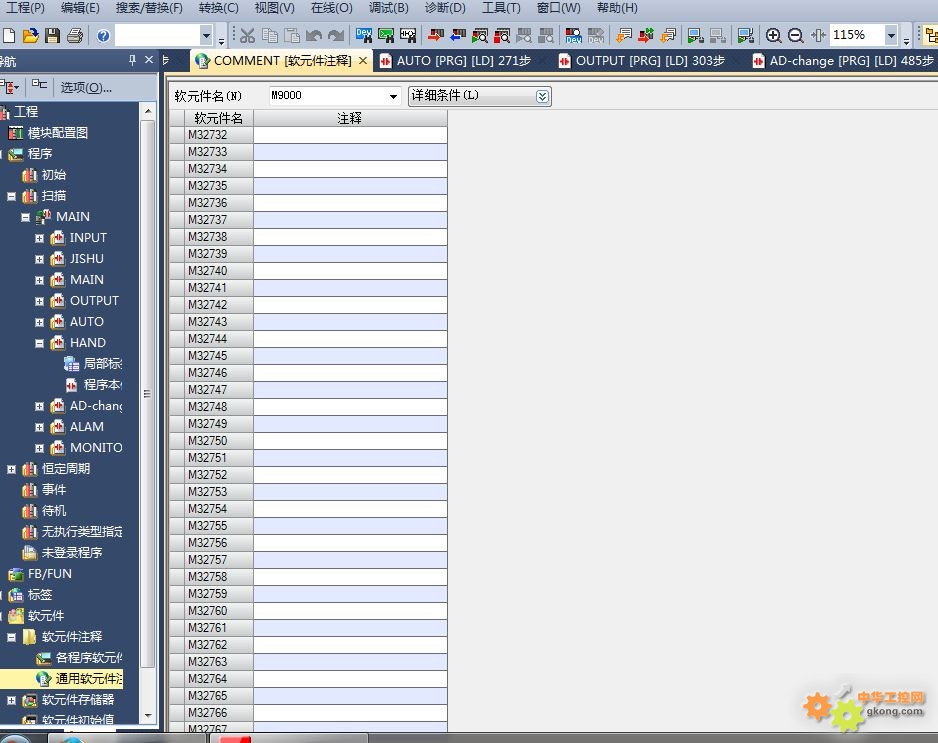The height and width of the screenshot is (743, 938).
Task: Select 模块配置图 in the project tree
Action: (x=57, y=133)
